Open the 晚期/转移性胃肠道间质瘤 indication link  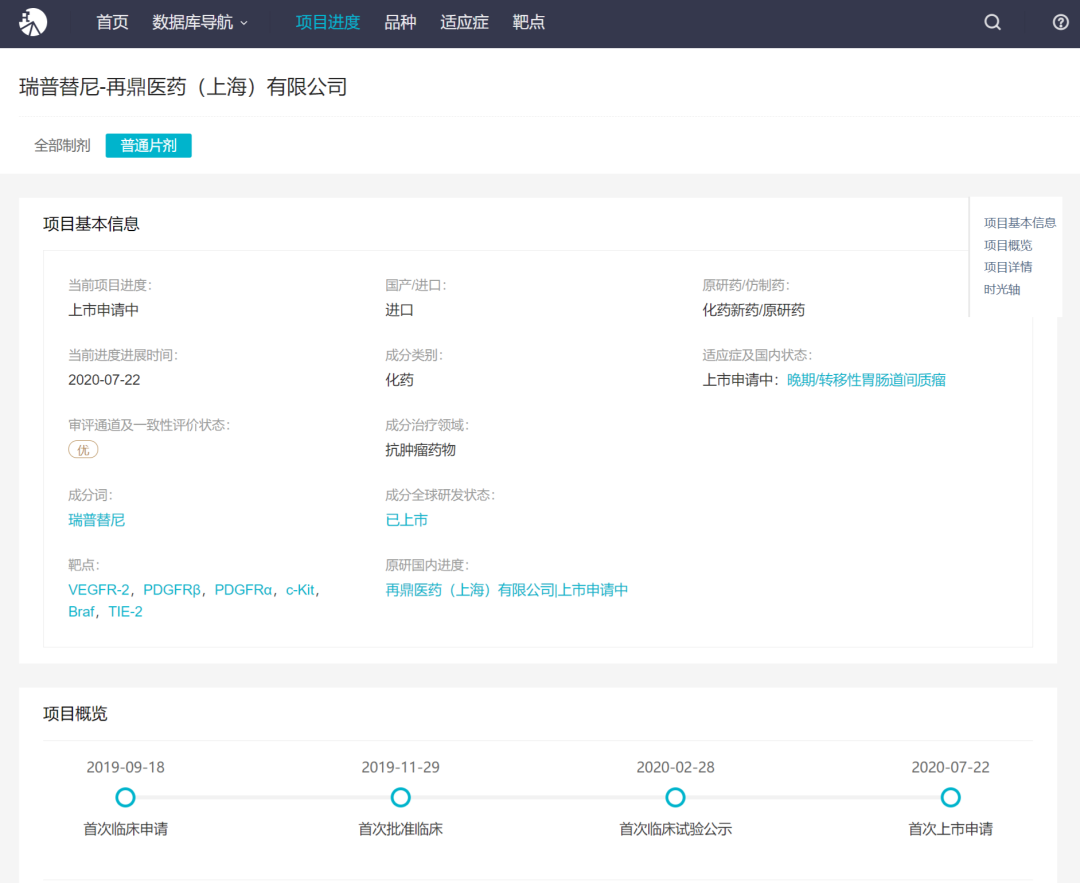click(x=866, y=380)
